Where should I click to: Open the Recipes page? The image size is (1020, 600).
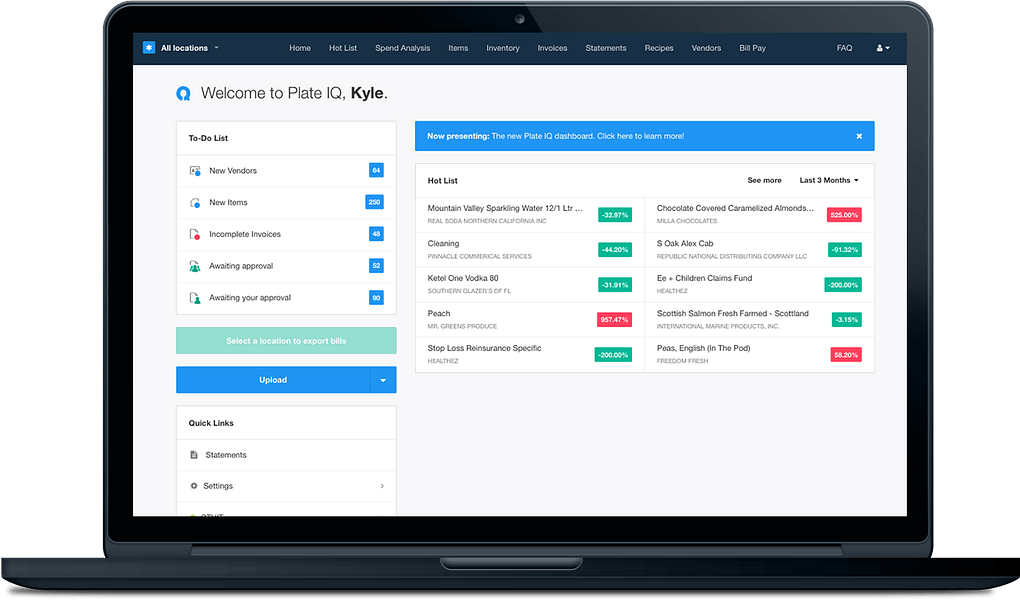pos(659,48)
